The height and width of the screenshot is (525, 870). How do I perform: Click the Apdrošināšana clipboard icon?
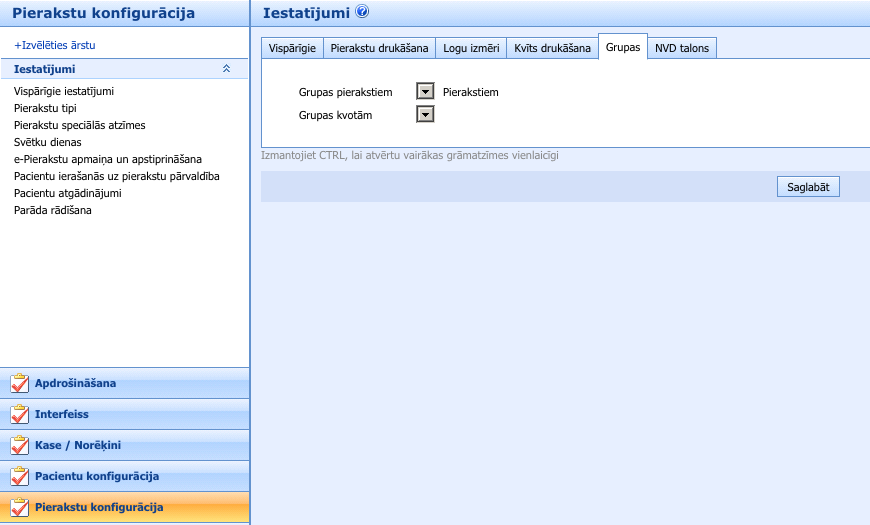(x=19, y=384)
